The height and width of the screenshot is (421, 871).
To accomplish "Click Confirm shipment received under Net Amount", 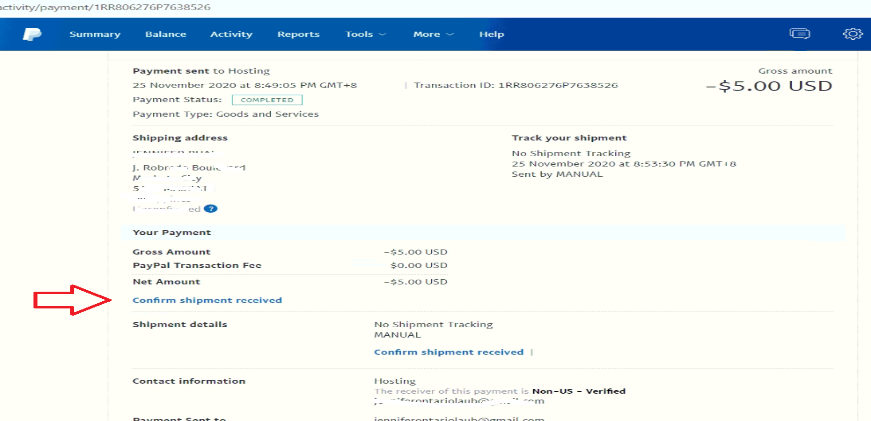I will [x=207, y=300].
